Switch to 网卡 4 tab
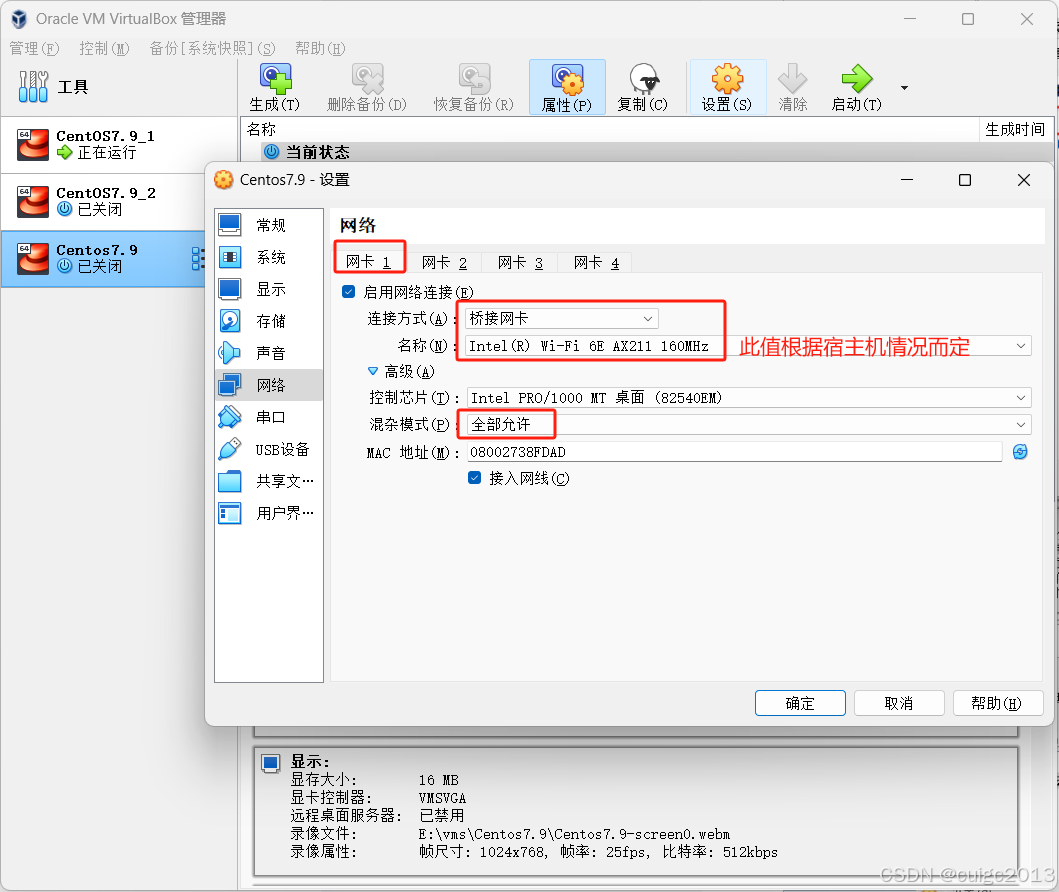Viewport: 1059px width, 892px height. [x=596, y=263]
